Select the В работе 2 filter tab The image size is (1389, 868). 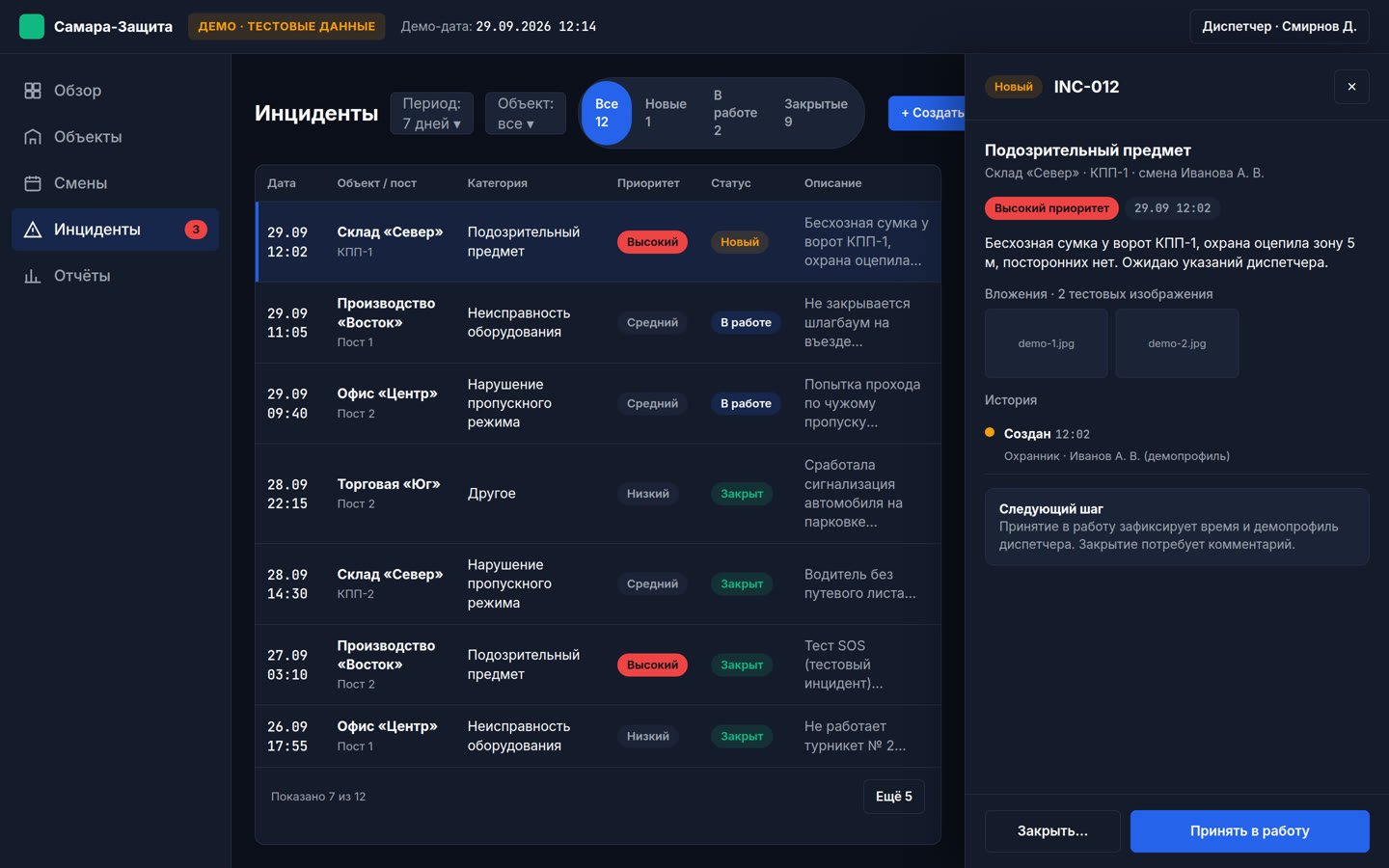[735, 113]
